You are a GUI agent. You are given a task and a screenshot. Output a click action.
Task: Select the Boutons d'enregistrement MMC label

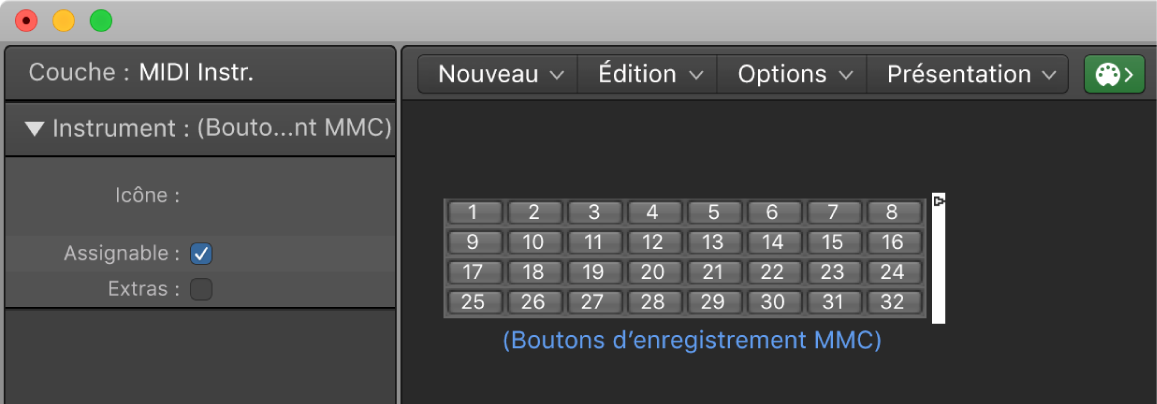click(692, 341)
